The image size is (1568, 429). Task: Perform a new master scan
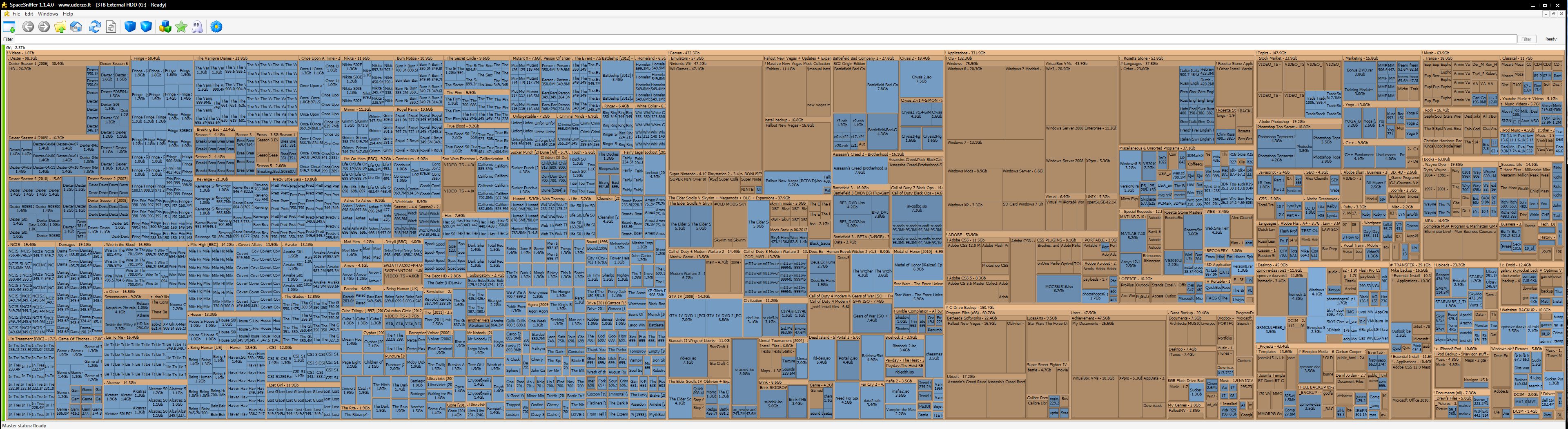(x=95, y=27)
